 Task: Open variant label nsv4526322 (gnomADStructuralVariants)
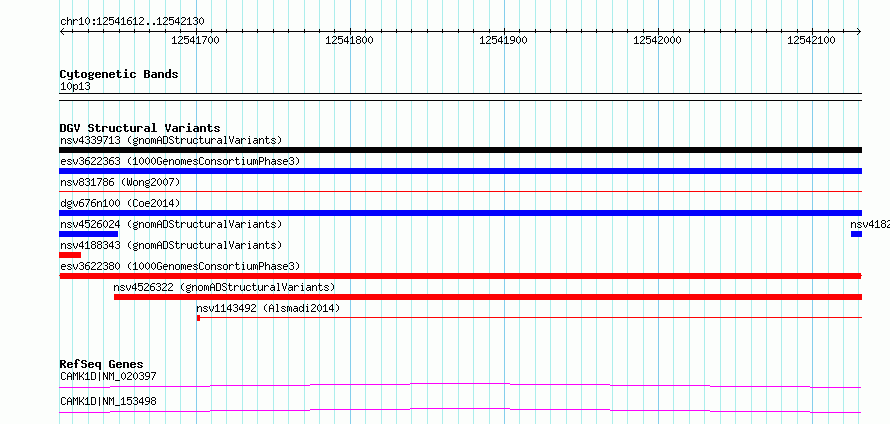[224, 287]
